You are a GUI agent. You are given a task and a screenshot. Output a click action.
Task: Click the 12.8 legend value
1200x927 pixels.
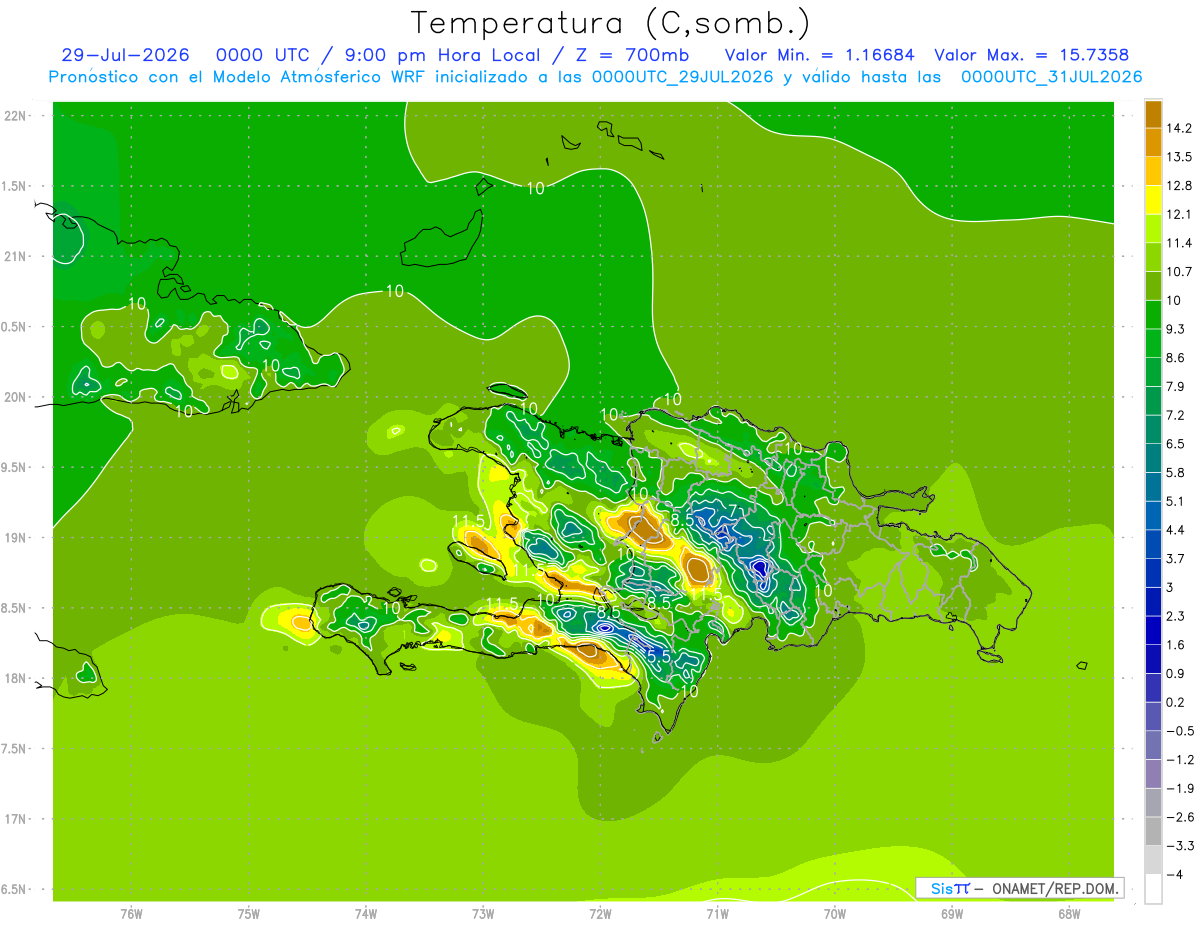point(1180,185)
